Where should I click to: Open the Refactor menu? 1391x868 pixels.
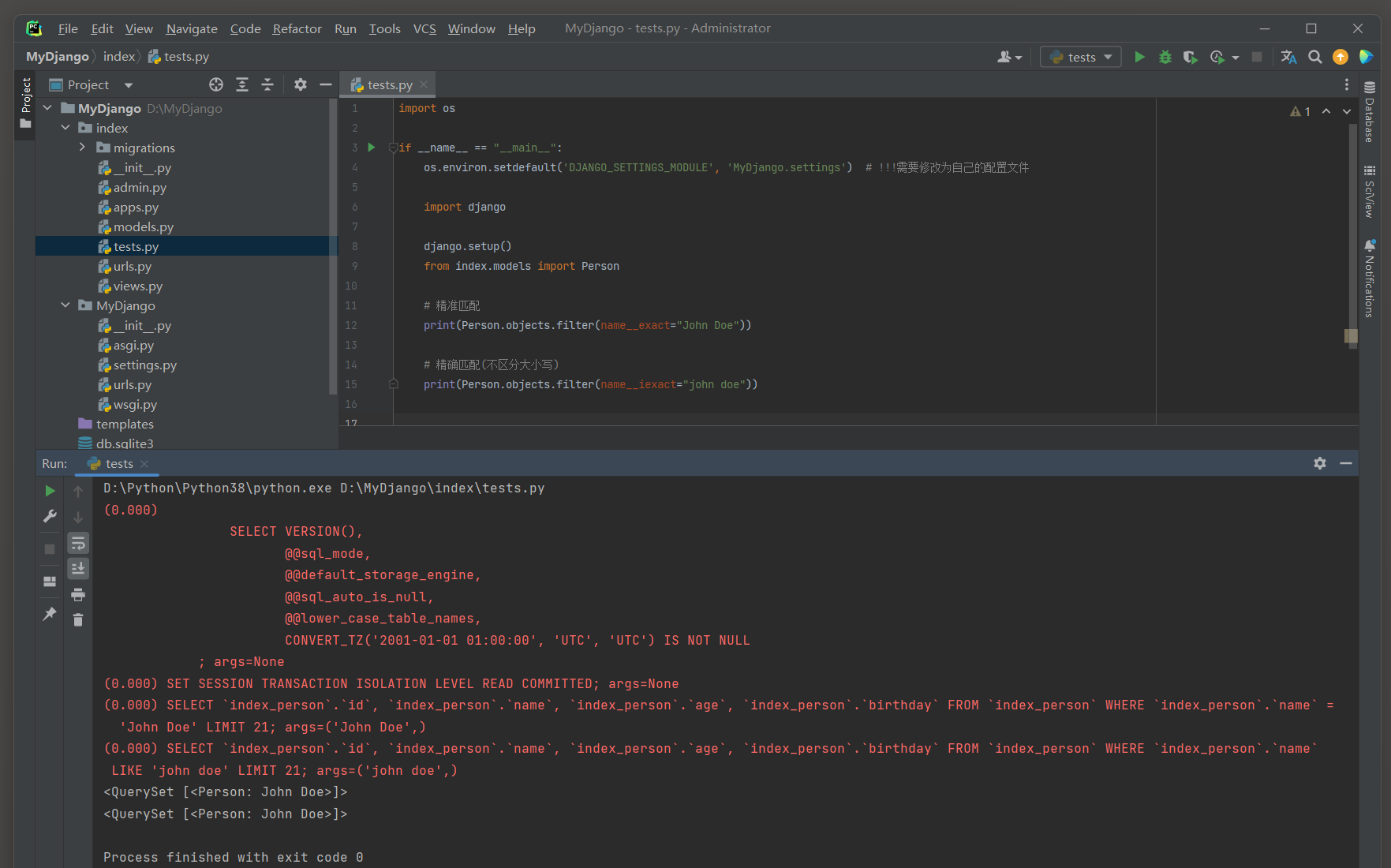click(297, 28)
